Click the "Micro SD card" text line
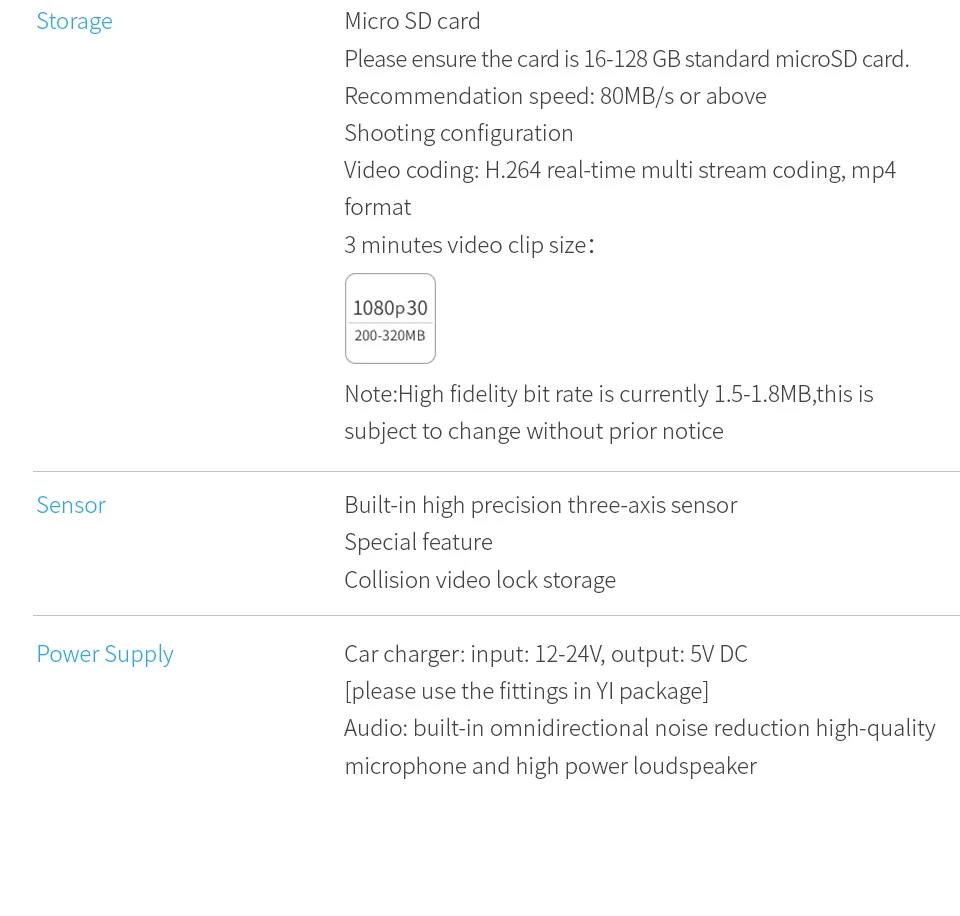Screen dimensions: 960x916 [x=412, y=21]
